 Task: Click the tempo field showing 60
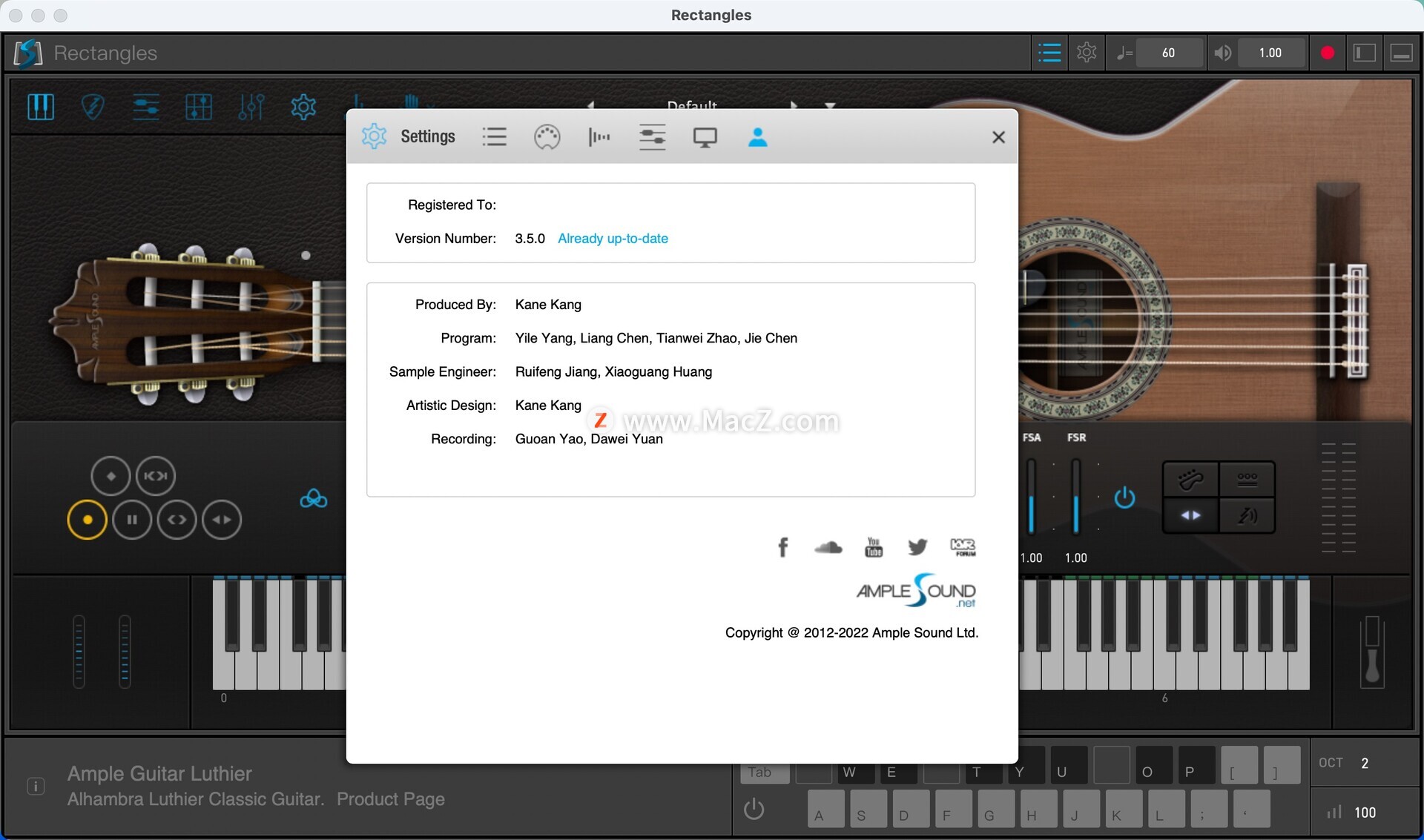1168,53
